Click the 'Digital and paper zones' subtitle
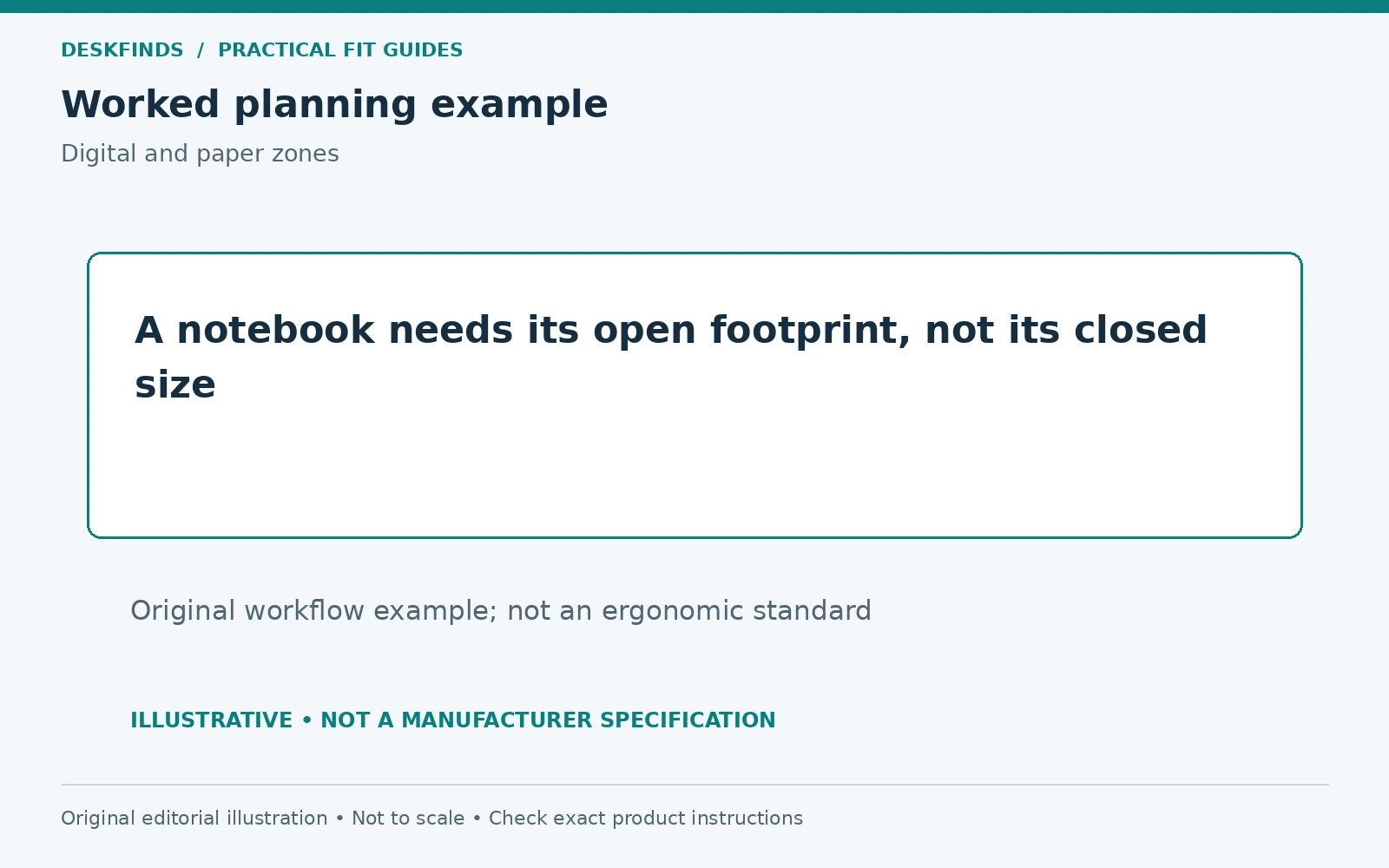This screenshot has width=1389, height=868. [200, 154]
